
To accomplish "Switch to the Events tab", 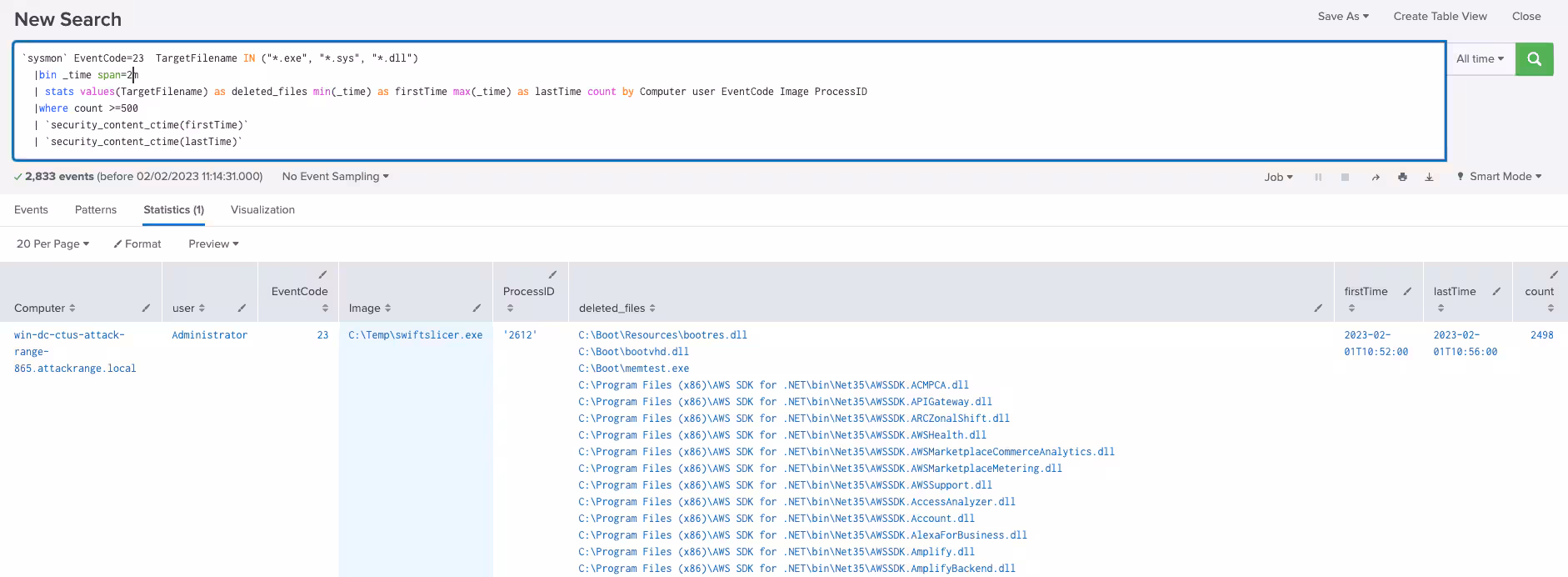I will [31, 210].
